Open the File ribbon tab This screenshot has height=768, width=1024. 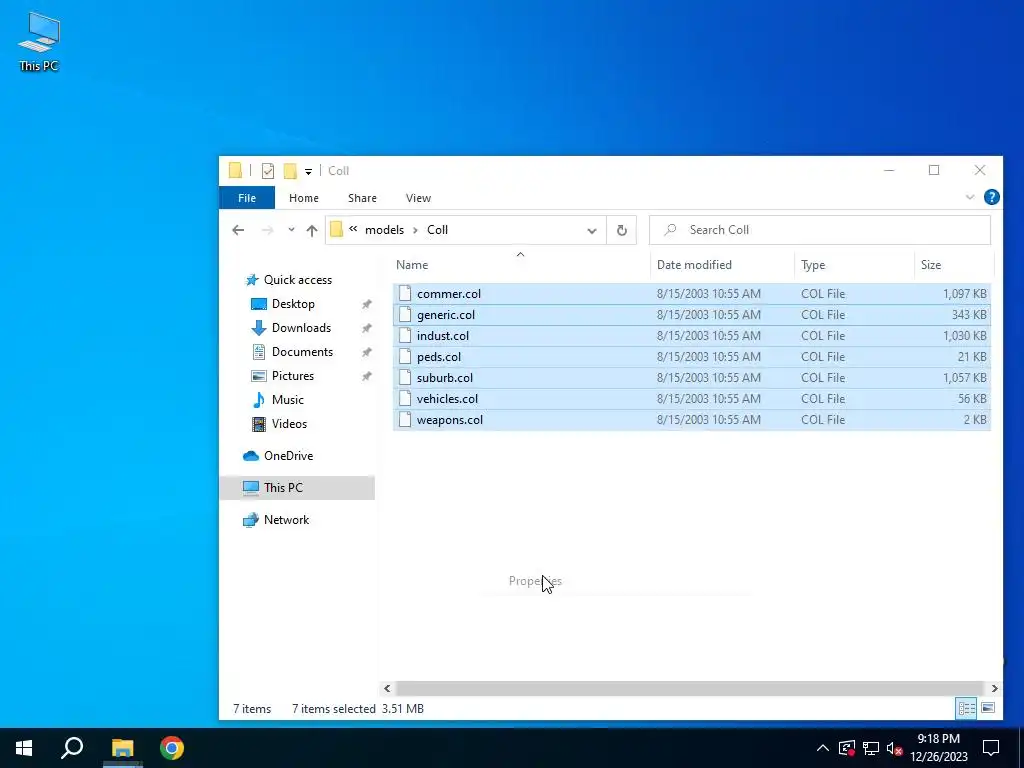point(247,198)
